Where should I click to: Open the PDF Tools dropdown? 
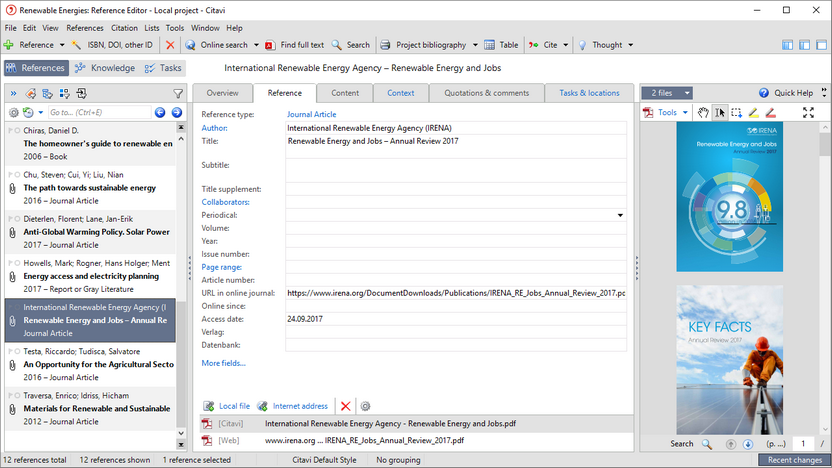click(x=665, y=112)
